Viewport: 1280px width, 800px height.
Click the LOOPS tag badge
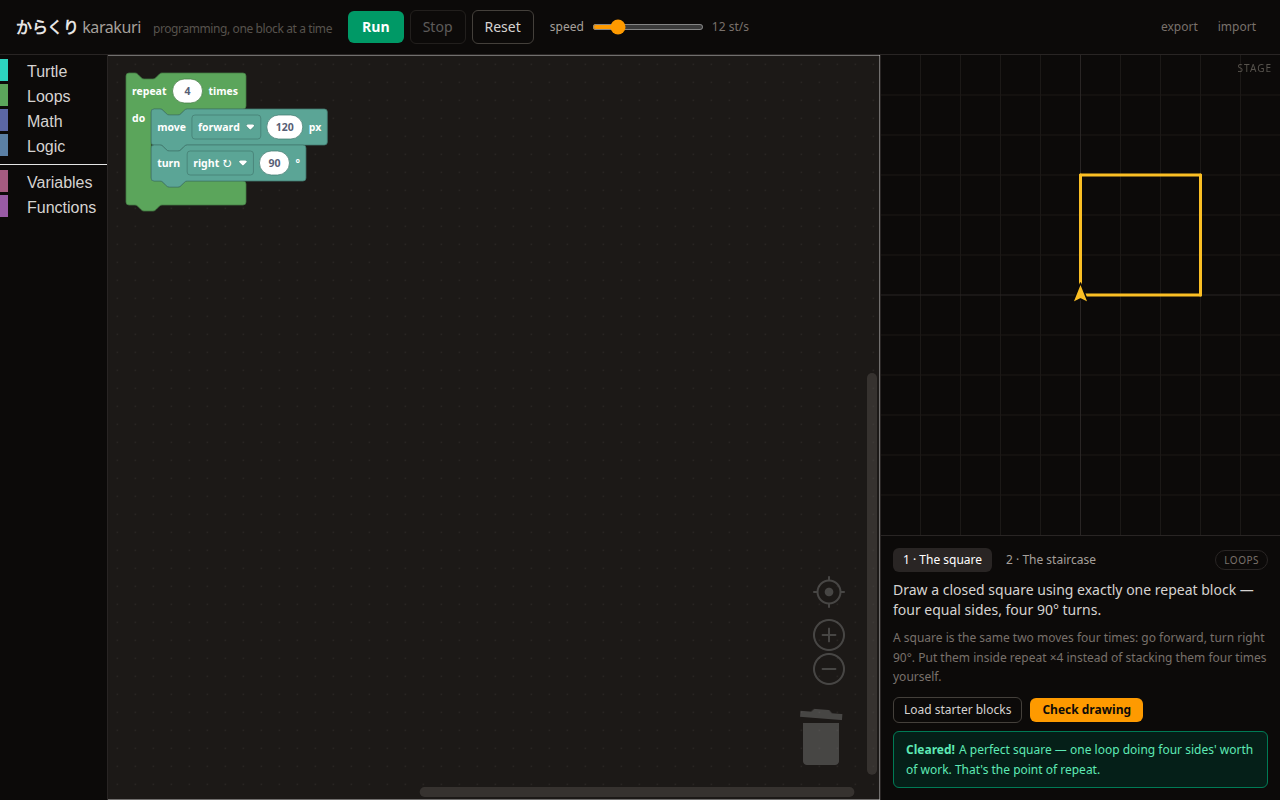1241,560
